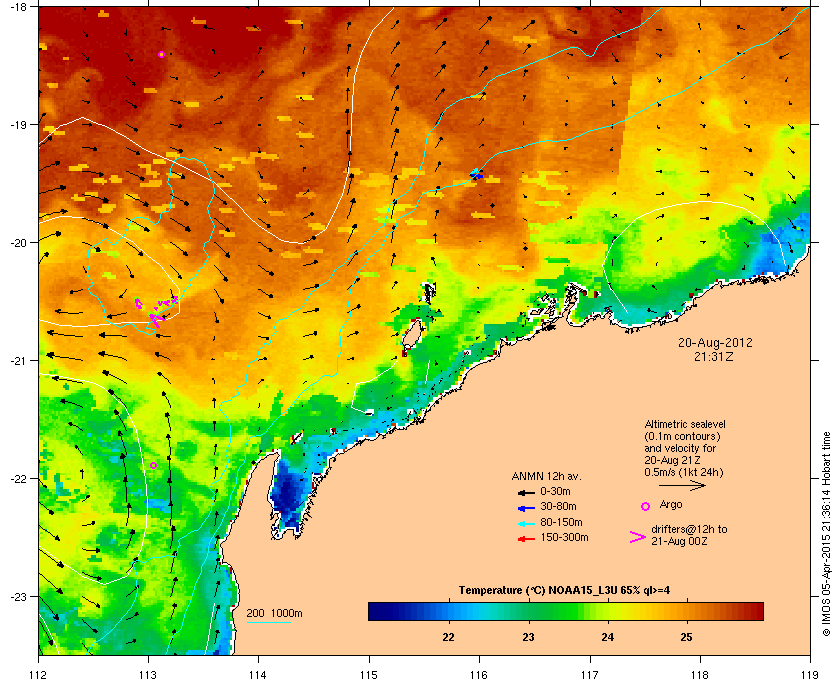840x680 pixels.
Task: Click the dark blue cold water in the gulf
Action: point(288,496)
